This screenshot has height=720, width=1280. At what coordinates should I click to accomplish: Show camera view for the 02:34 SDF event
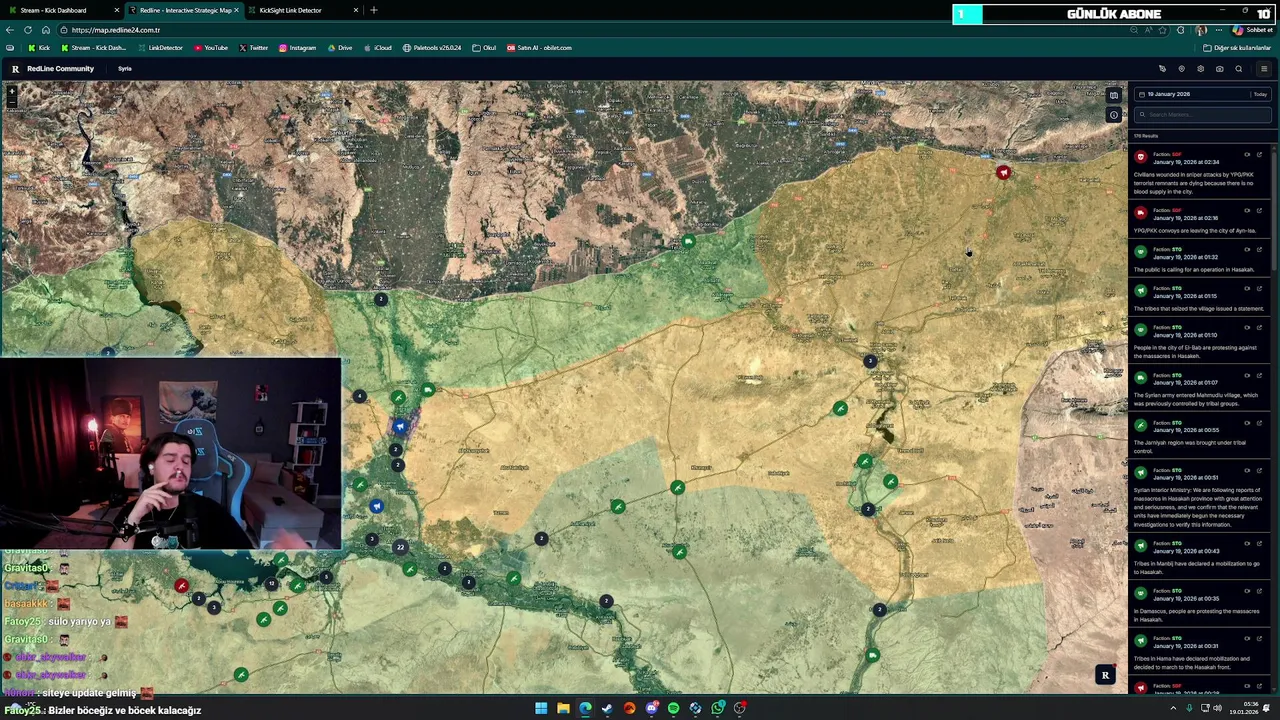coord(1247,155)
